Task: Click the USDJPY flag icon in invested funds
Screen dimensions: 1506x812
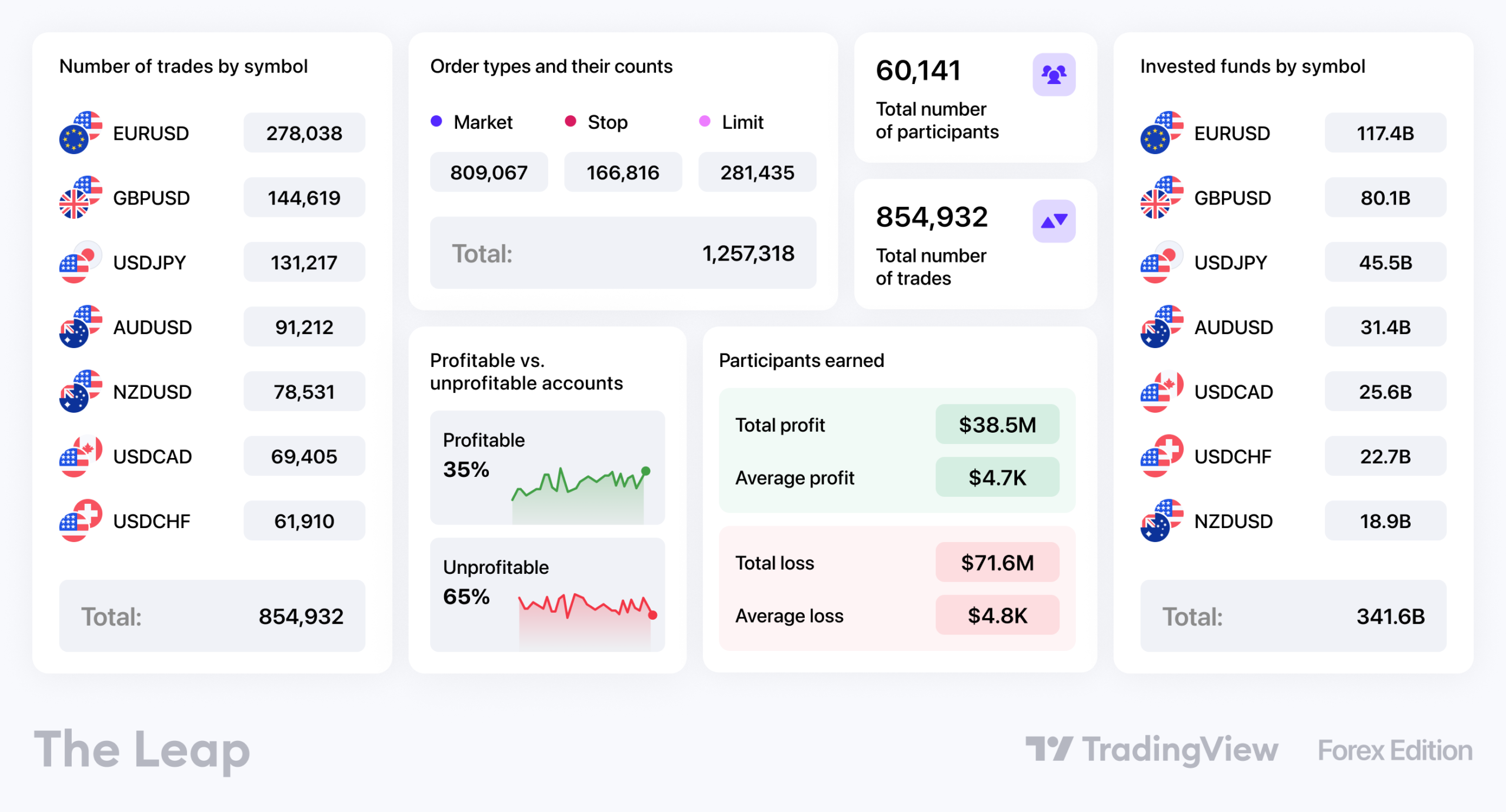Action: coord(1162,262)
